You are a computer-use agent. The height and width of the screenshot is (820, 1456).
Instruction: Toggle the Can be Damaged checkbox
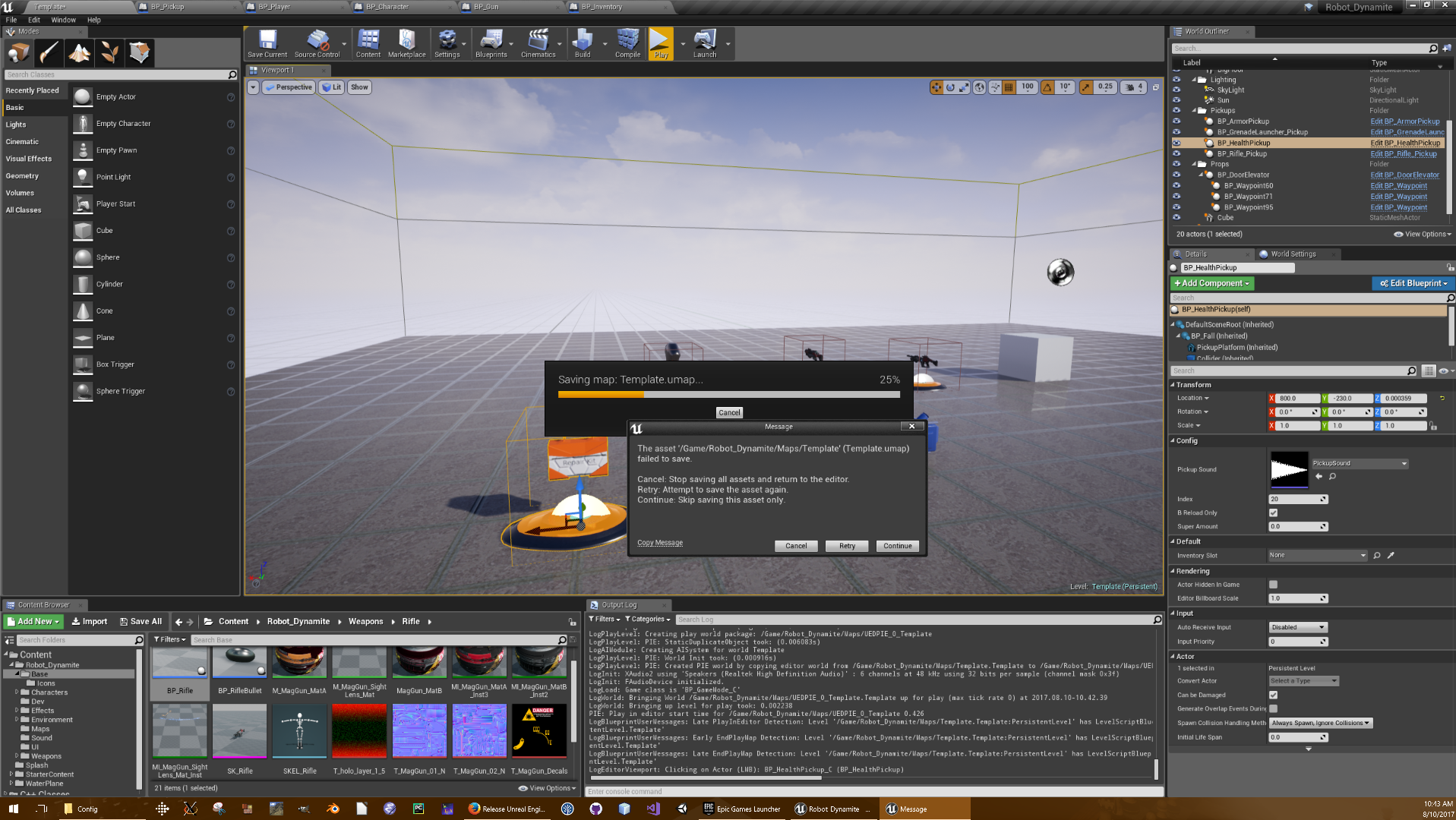point(1273,695)
